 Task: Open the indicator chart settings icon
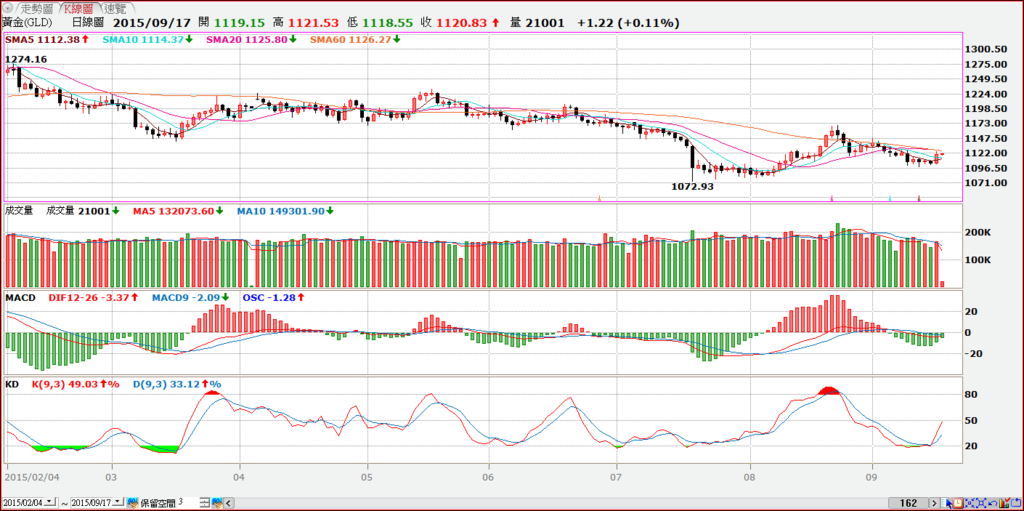click(1004, 503)
